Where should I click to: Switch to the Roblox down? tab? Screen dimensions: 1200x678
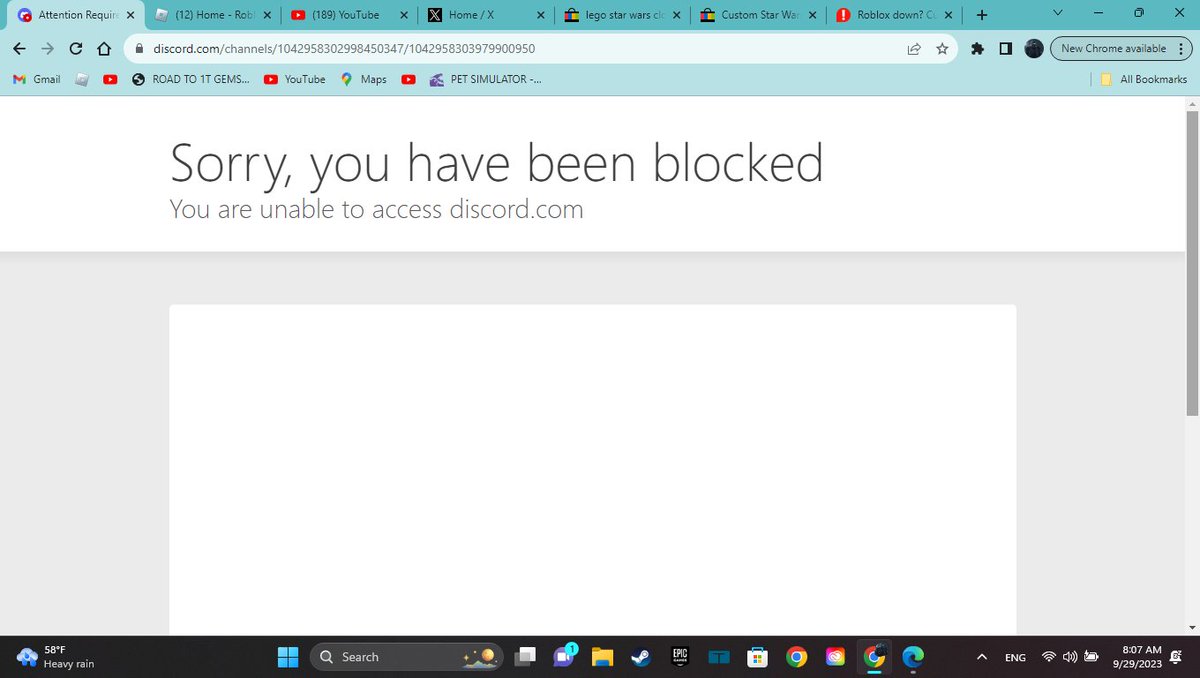(x=893, y=15)
